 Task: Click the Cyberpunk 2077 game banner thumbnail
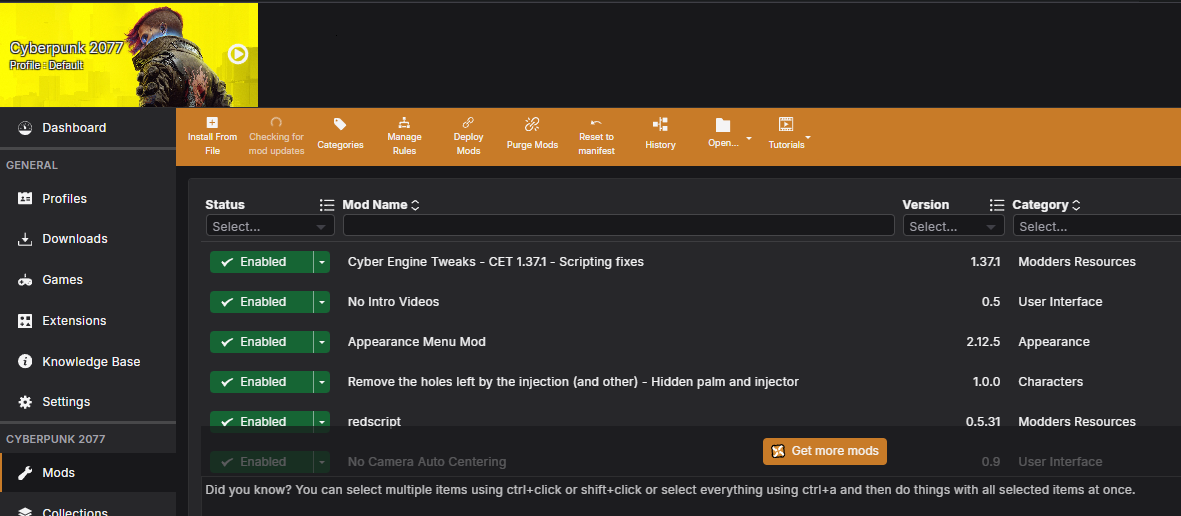[x=129, y=55]
